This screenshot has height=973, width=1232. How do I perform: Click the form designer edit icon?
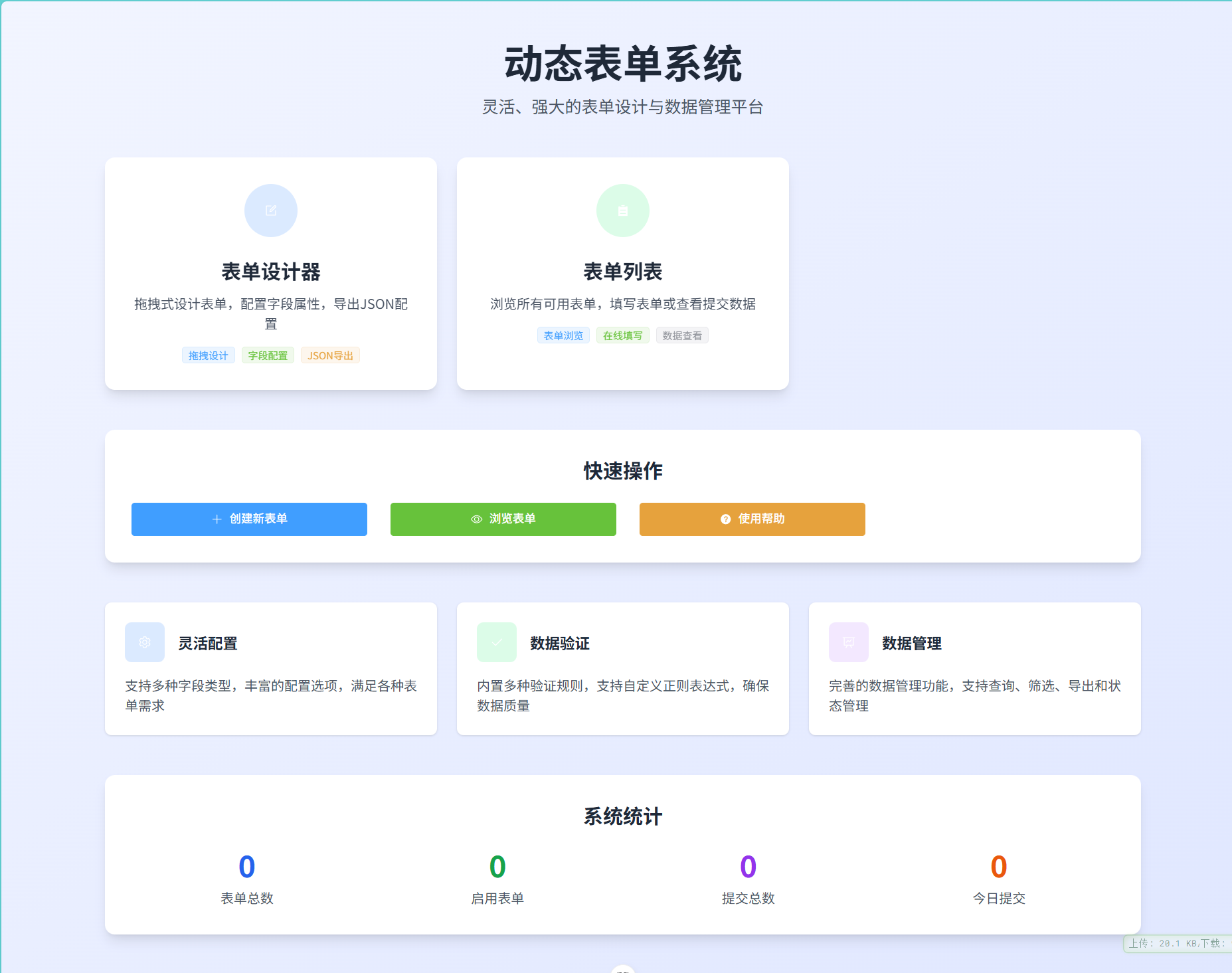[x=271, y=211]
